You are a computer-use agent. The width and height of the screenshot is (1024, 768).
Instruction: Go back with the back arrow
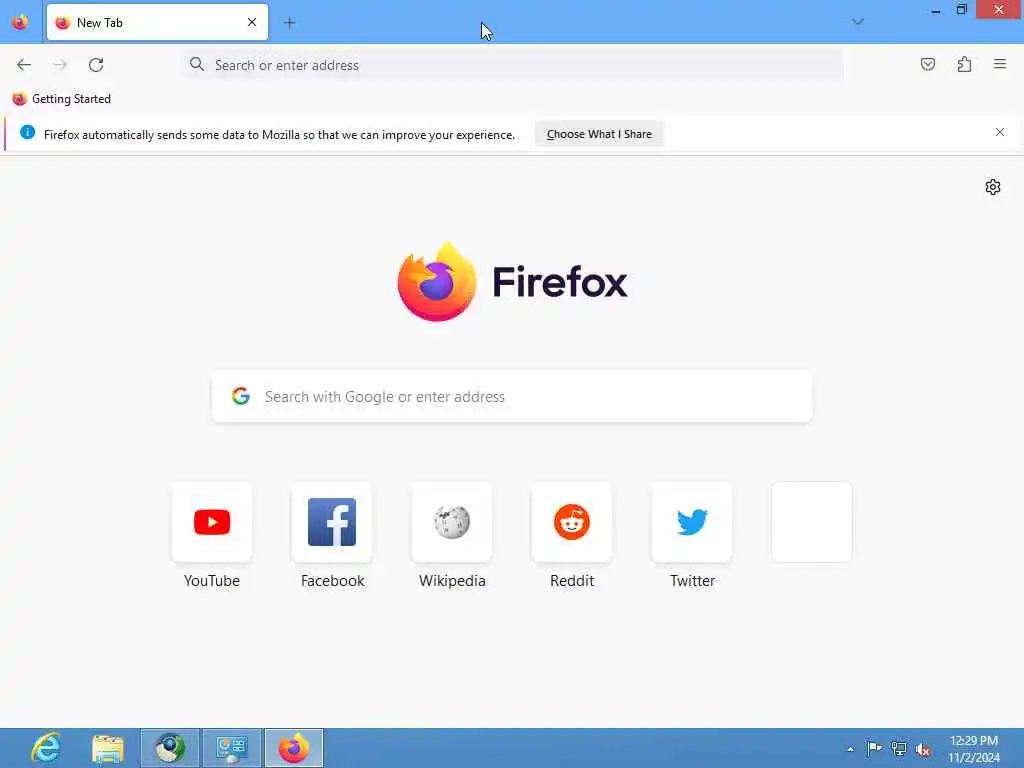(24, 65)
